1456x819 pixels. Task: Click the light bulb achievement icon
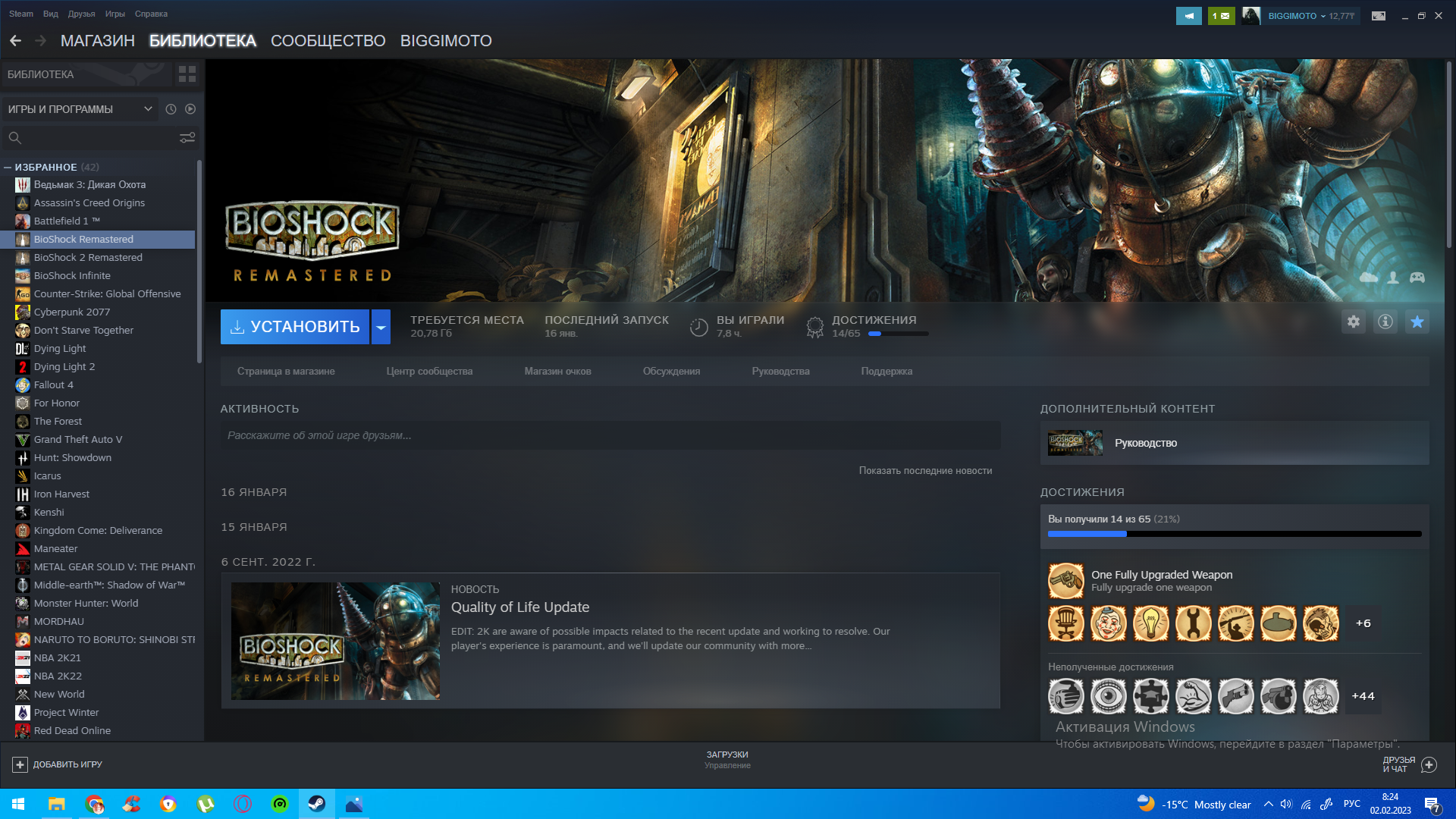(x=1150, y=623)
